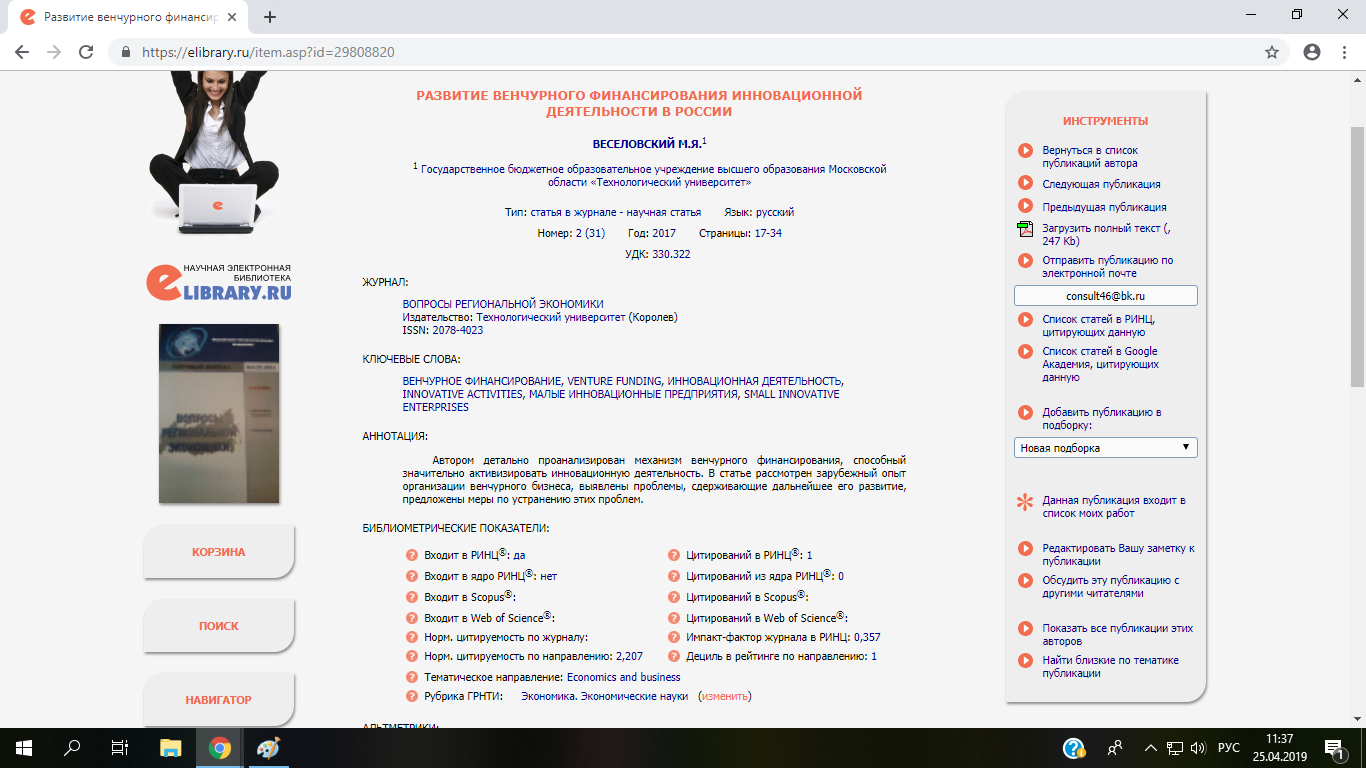The image size is (1366, 768).
Task: Click the 'ПОИСК' sidebar button
Action: click(x=218, y=626)
